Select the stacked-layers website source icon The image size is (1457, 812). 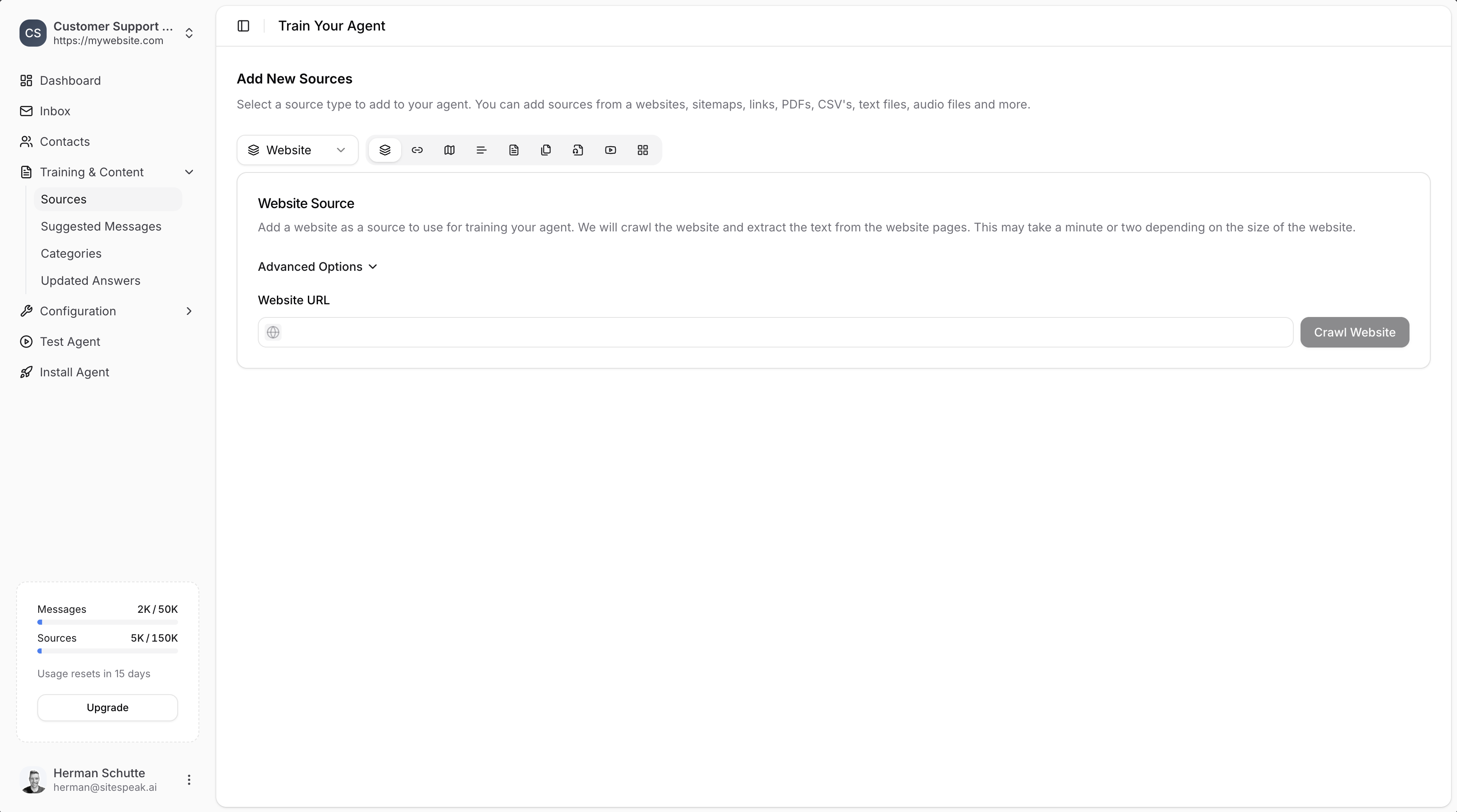pyautogui.click(x=385, y=150)
